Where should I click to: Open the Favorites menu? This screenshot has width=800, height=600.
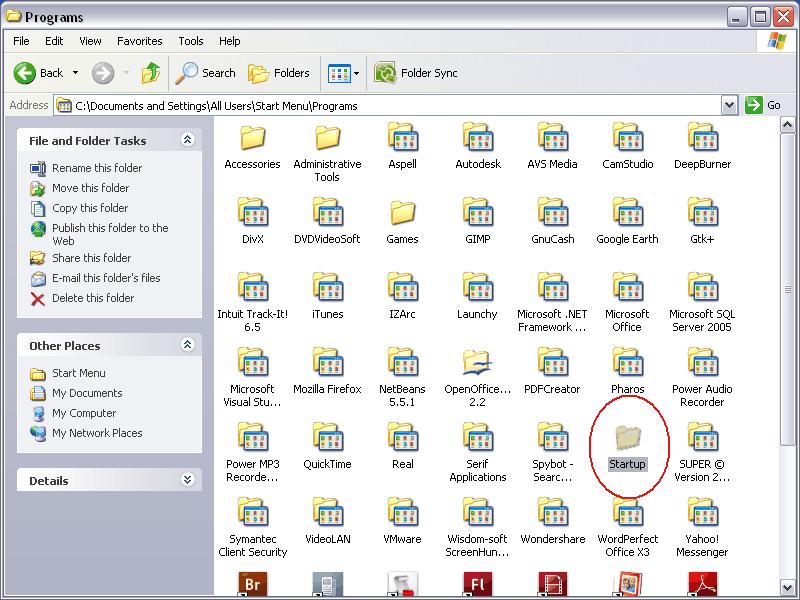pyautogui.click(x=139, y=41)
